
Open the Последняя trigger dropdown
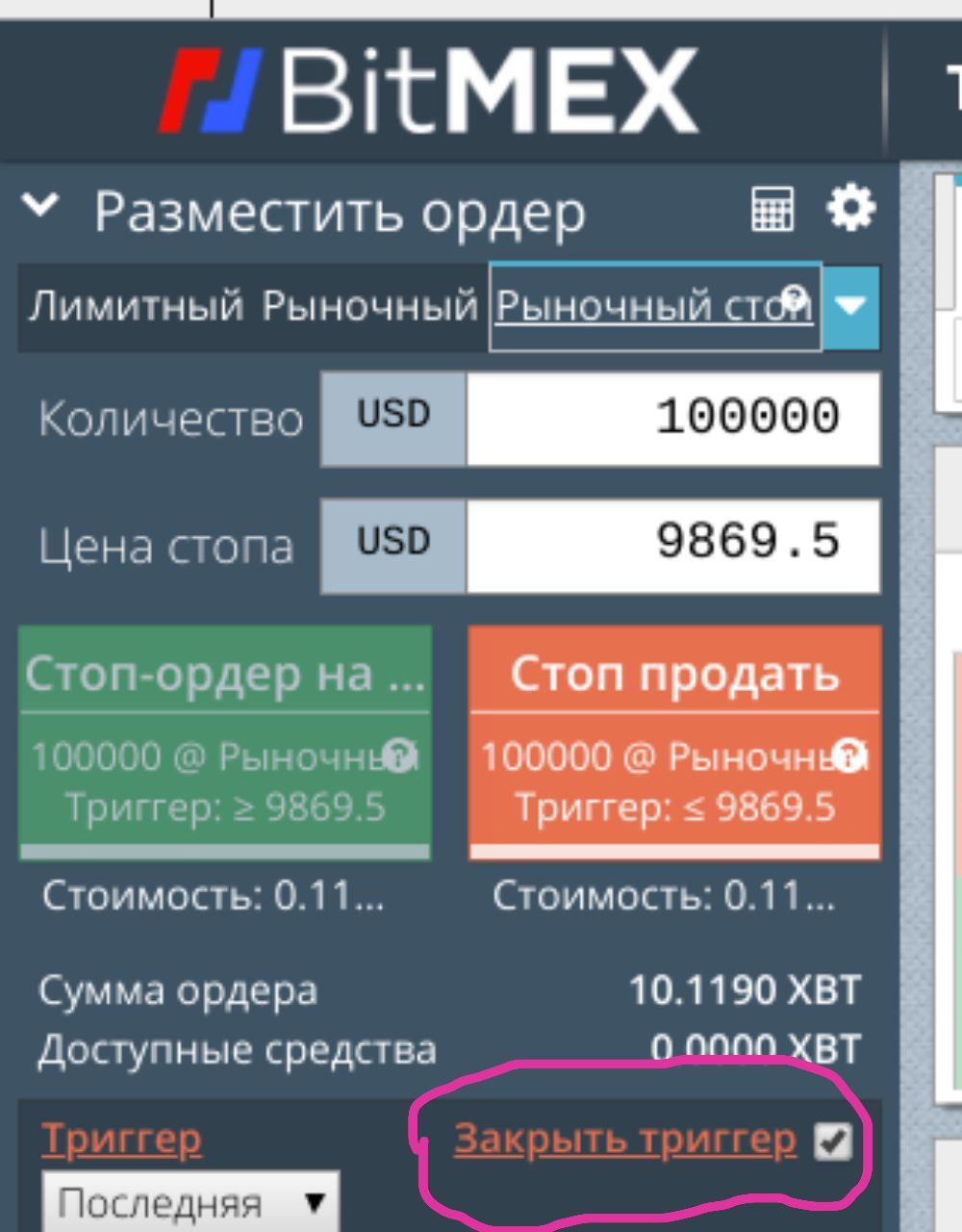[x=190, y=1201]
